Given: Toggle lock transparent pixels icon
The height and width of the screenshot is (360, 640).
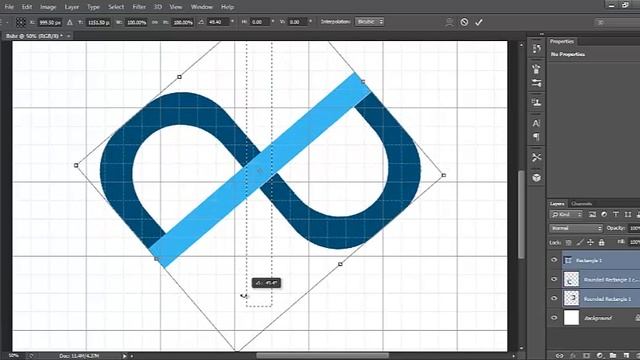Looking at the screenshot, I should [x=569, y=242].
